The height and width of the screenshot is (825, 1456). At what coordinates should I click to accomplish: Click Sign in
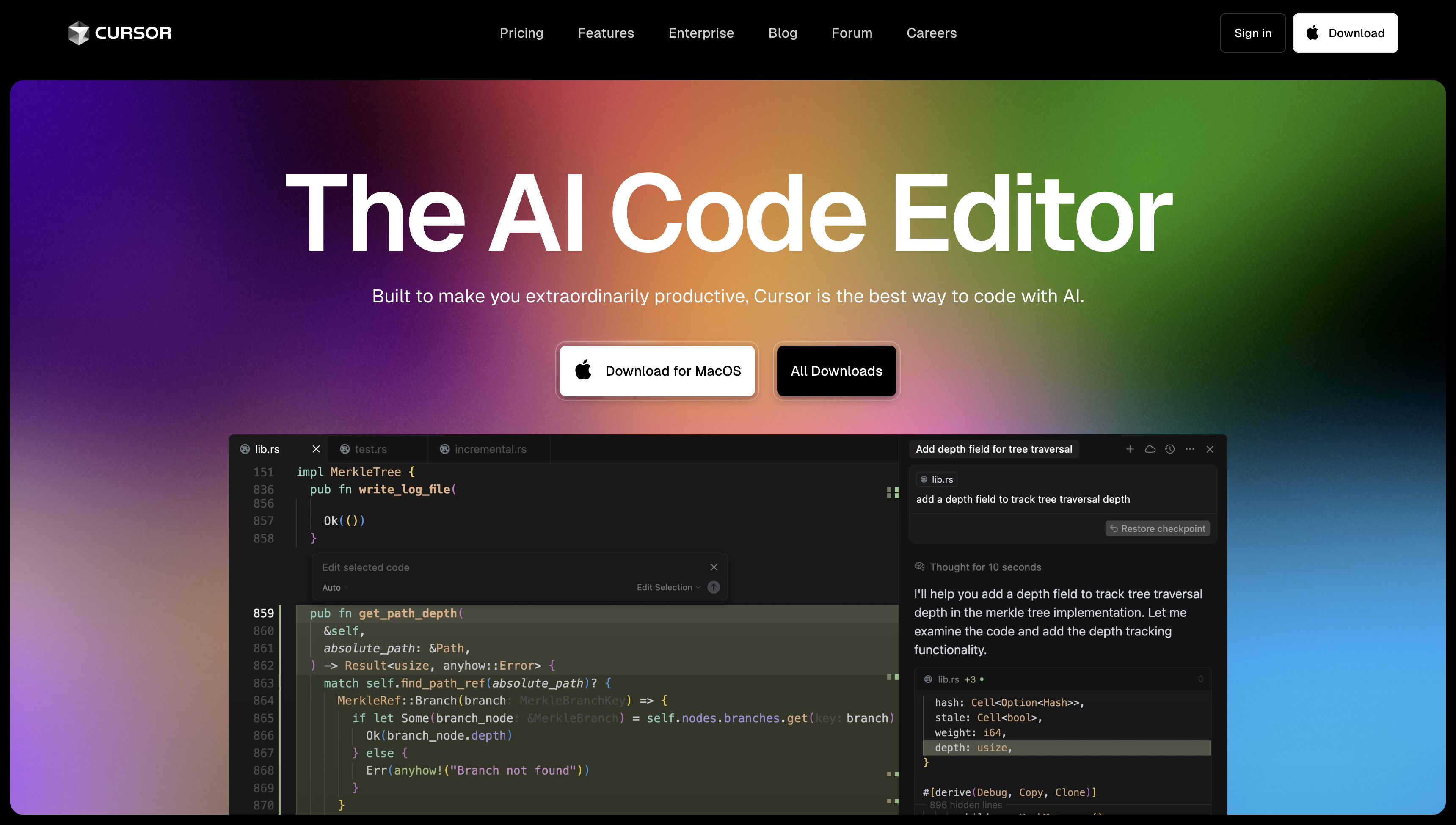pos(1252,33)
